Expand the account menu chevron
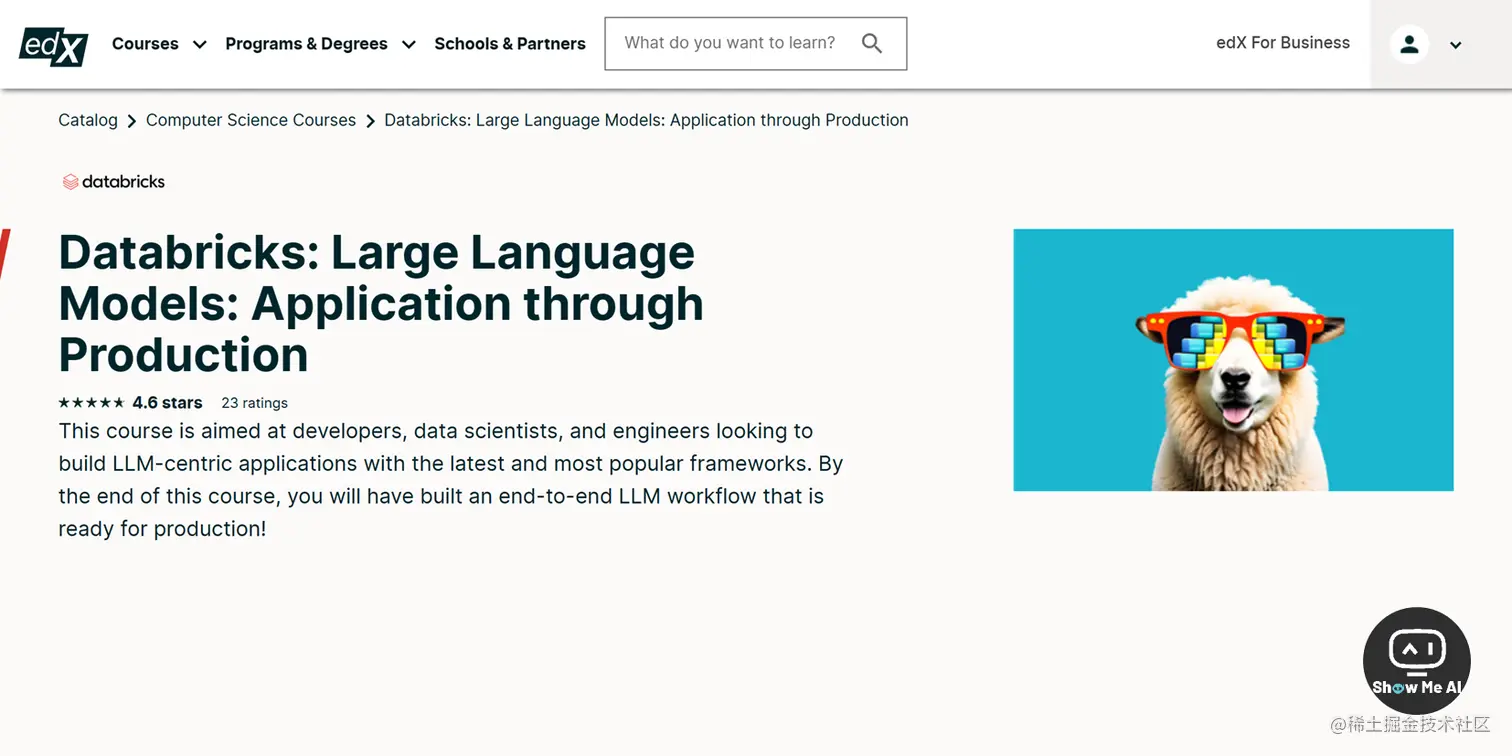This screenshot has height=756, width=1512. click(x=1456, y=45)
